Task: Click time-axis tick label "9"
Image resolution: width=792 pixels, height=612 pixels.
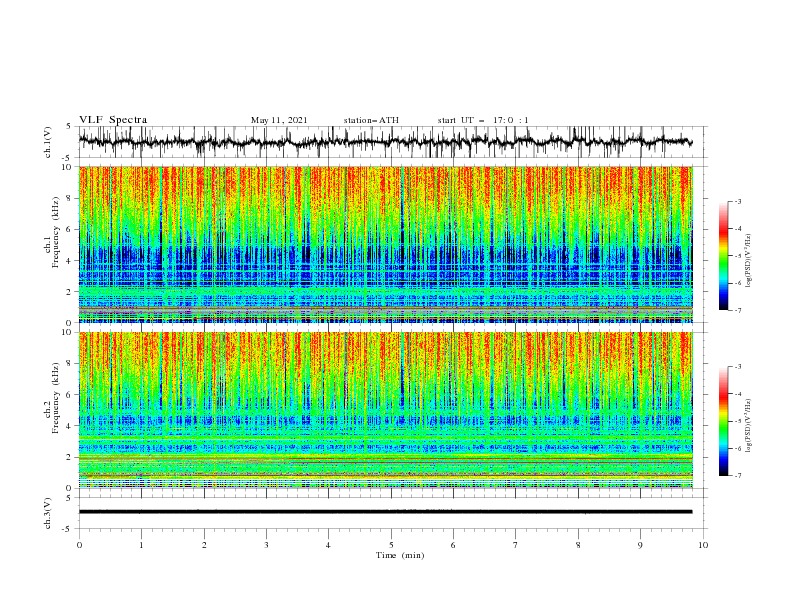Action: pos(640,545)
